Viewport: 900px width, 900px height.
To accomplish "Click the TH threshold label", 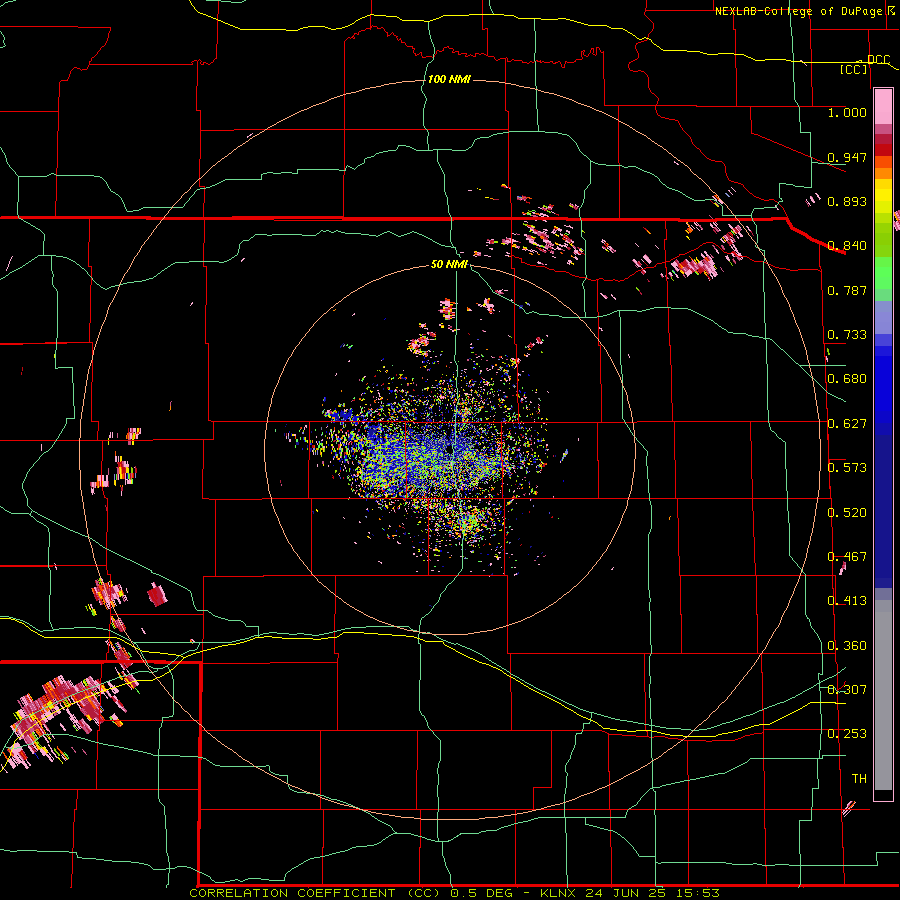I will pos(859,779).
